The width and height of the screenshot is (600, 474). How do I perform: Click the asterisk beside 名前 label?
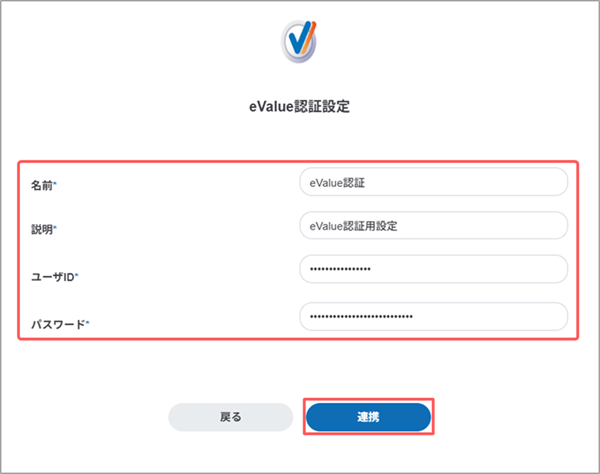55,183
